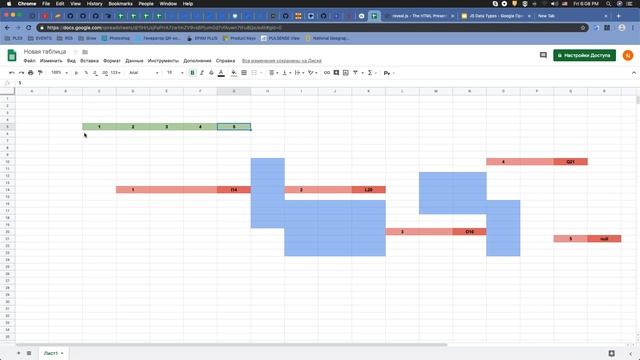Viewport: 640px width, 360px height.
Task: Open the Arial font family dropdown
Action: (x=144, y=73)
